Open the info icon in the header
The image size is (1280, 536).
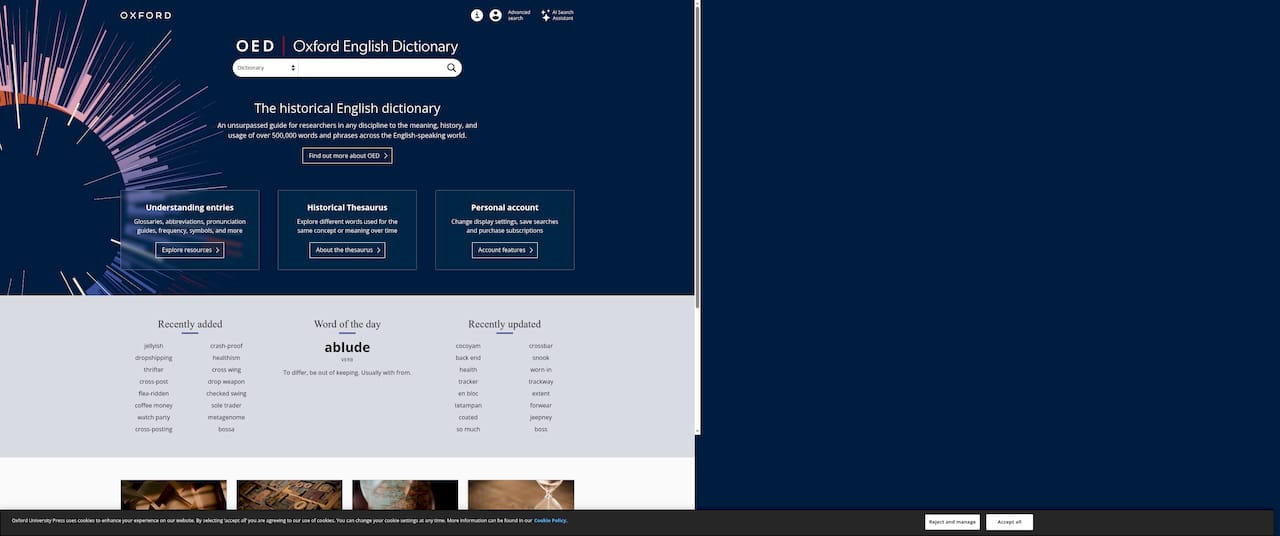(477, 15)
